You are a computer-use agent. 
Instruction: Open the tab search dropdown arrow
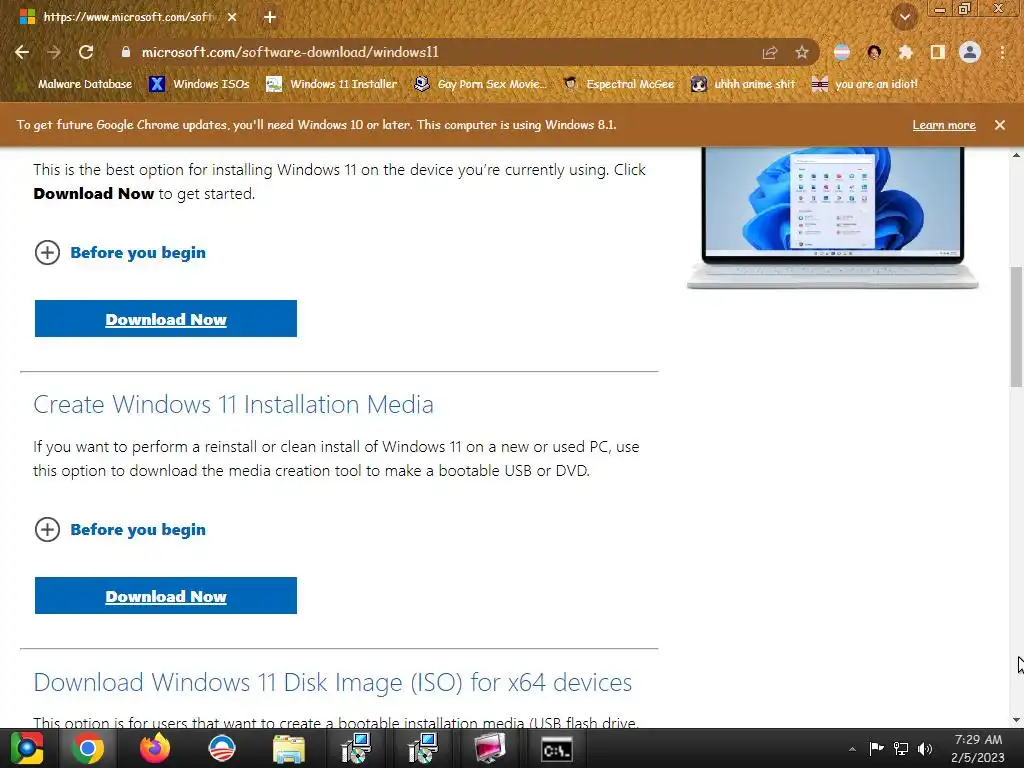(x=905, y=17)
